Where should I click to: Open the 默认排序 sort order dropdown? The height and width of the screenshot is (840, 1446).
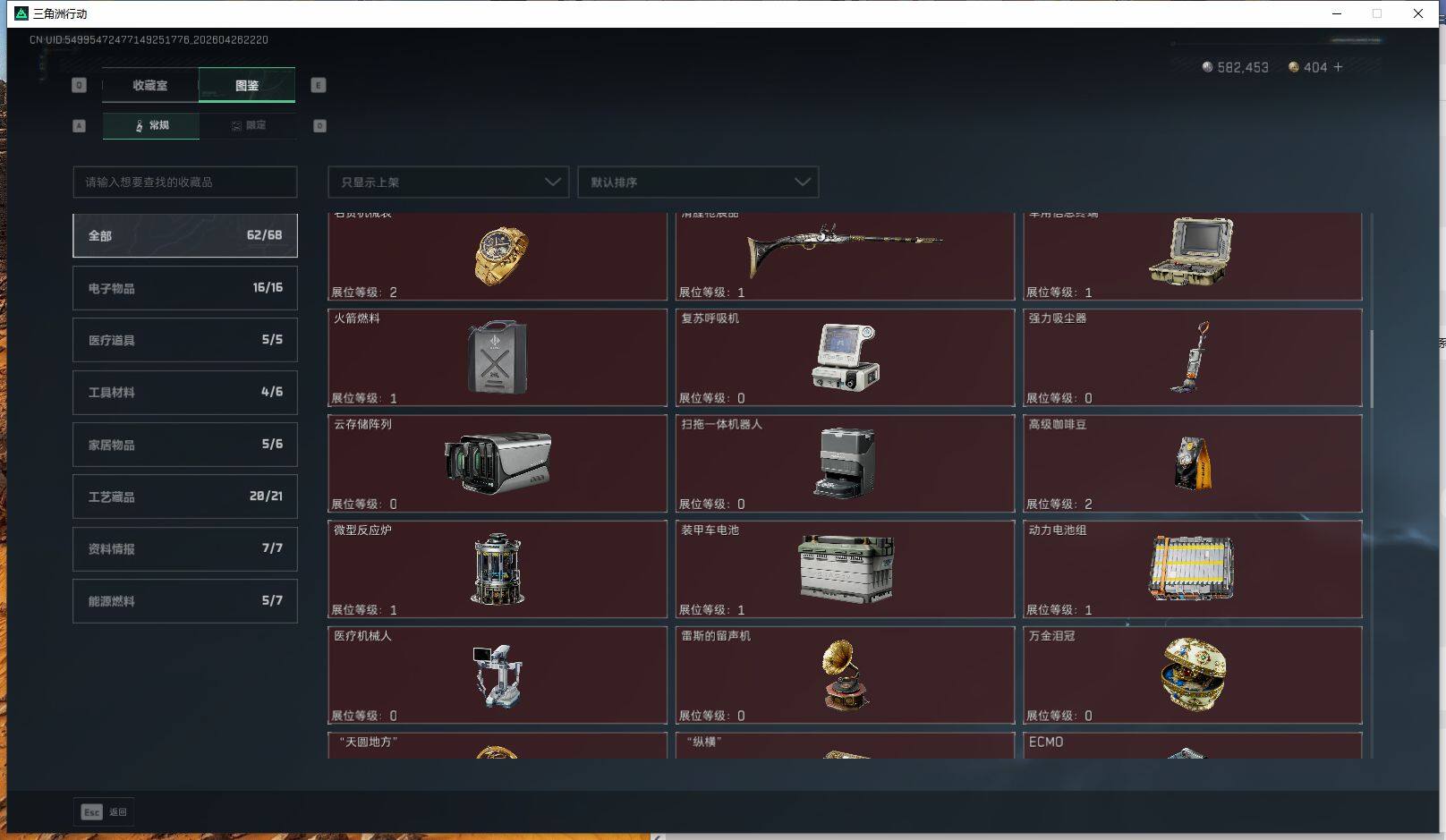[697, 182]
